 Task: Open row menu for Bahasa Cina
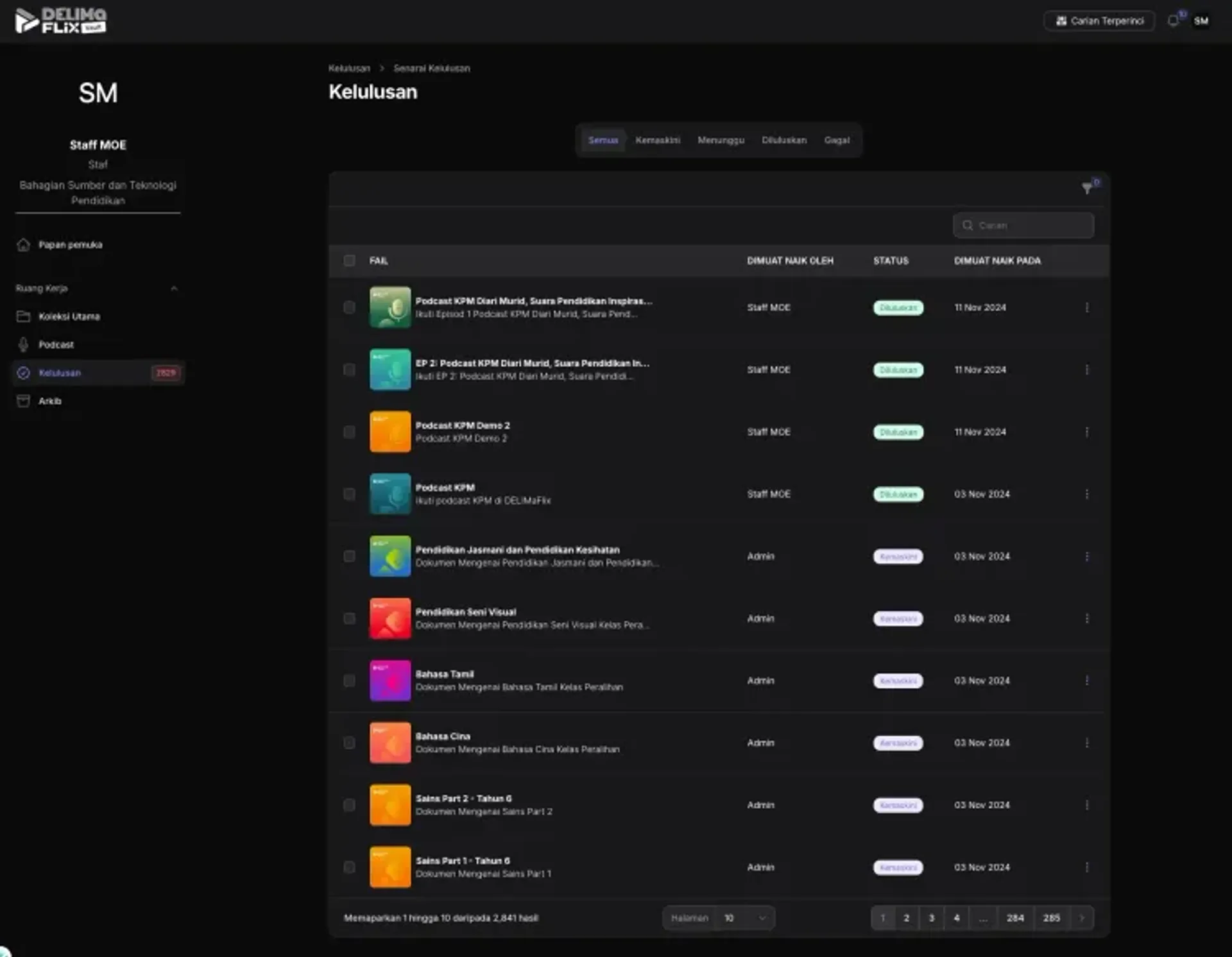tap(1086, 743)
